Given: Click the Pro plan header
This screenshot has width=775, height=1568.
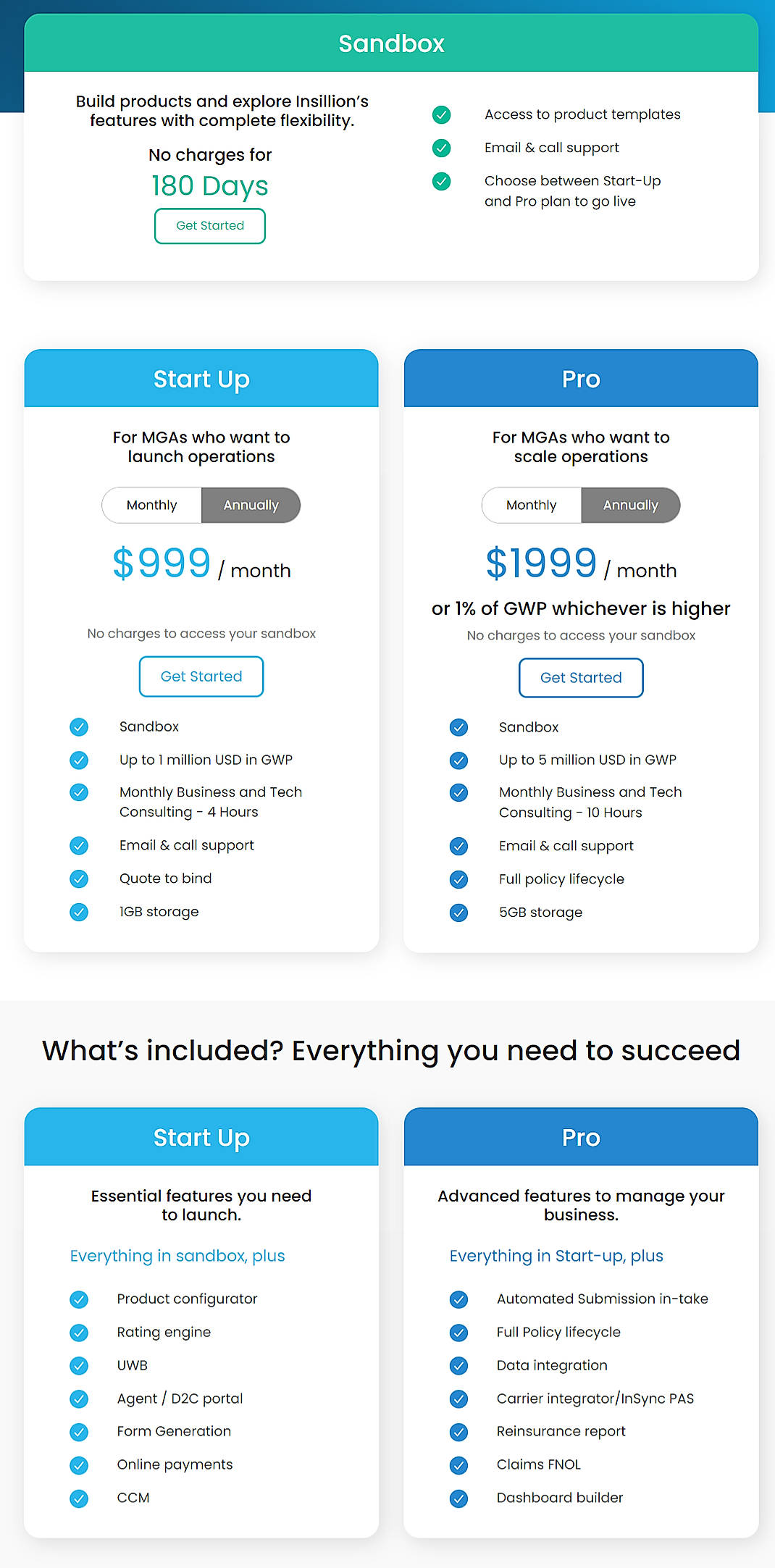Looking at the screenshot, I should 580,378.
